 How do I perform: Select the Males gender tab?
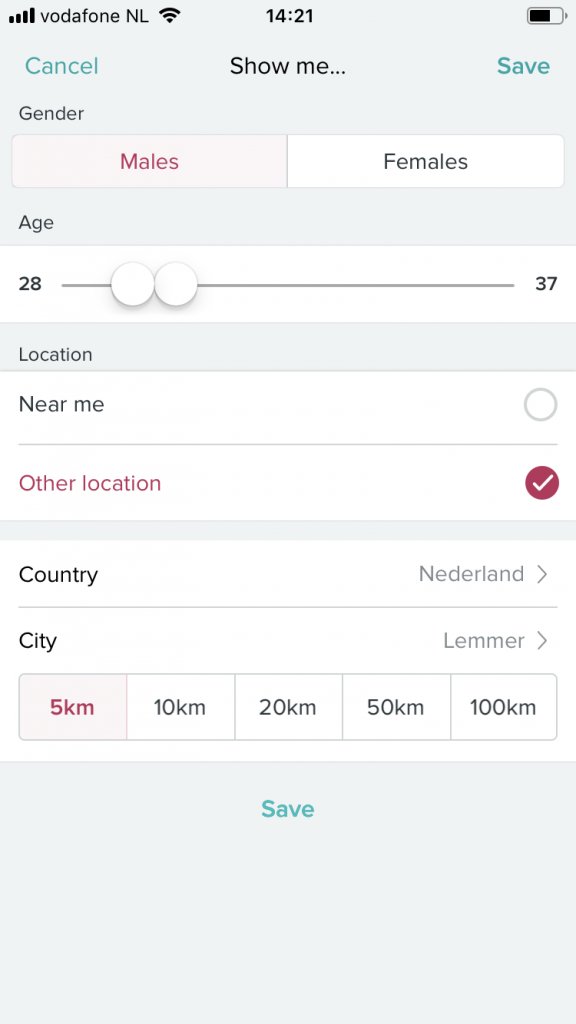pos(148,161)
